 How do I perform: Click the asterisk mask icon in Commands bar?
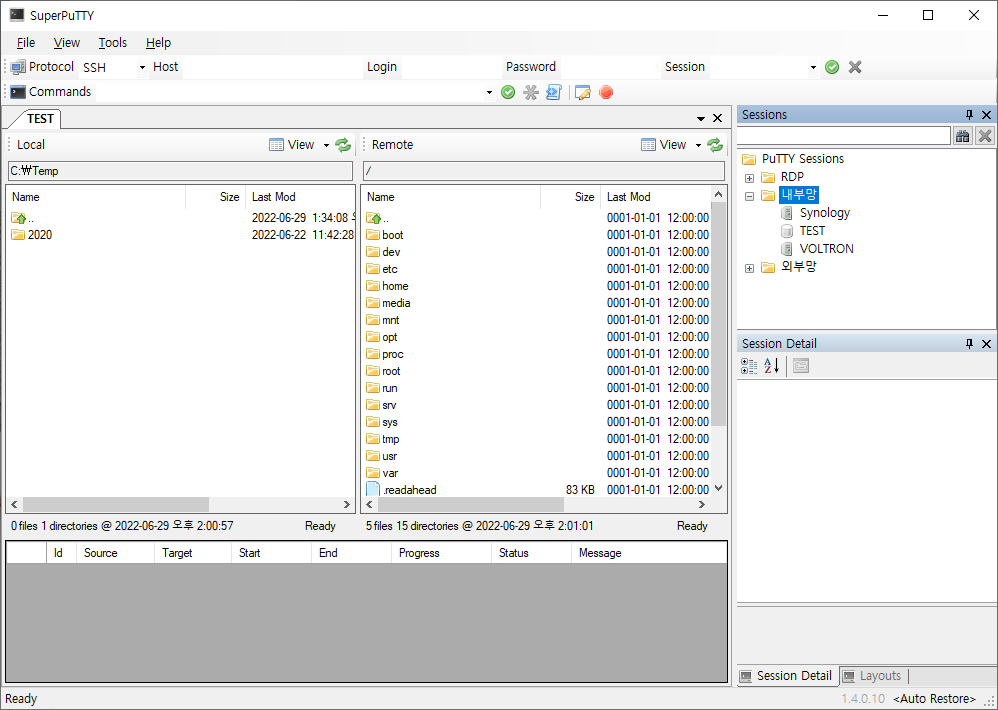(x=531, y=93)
